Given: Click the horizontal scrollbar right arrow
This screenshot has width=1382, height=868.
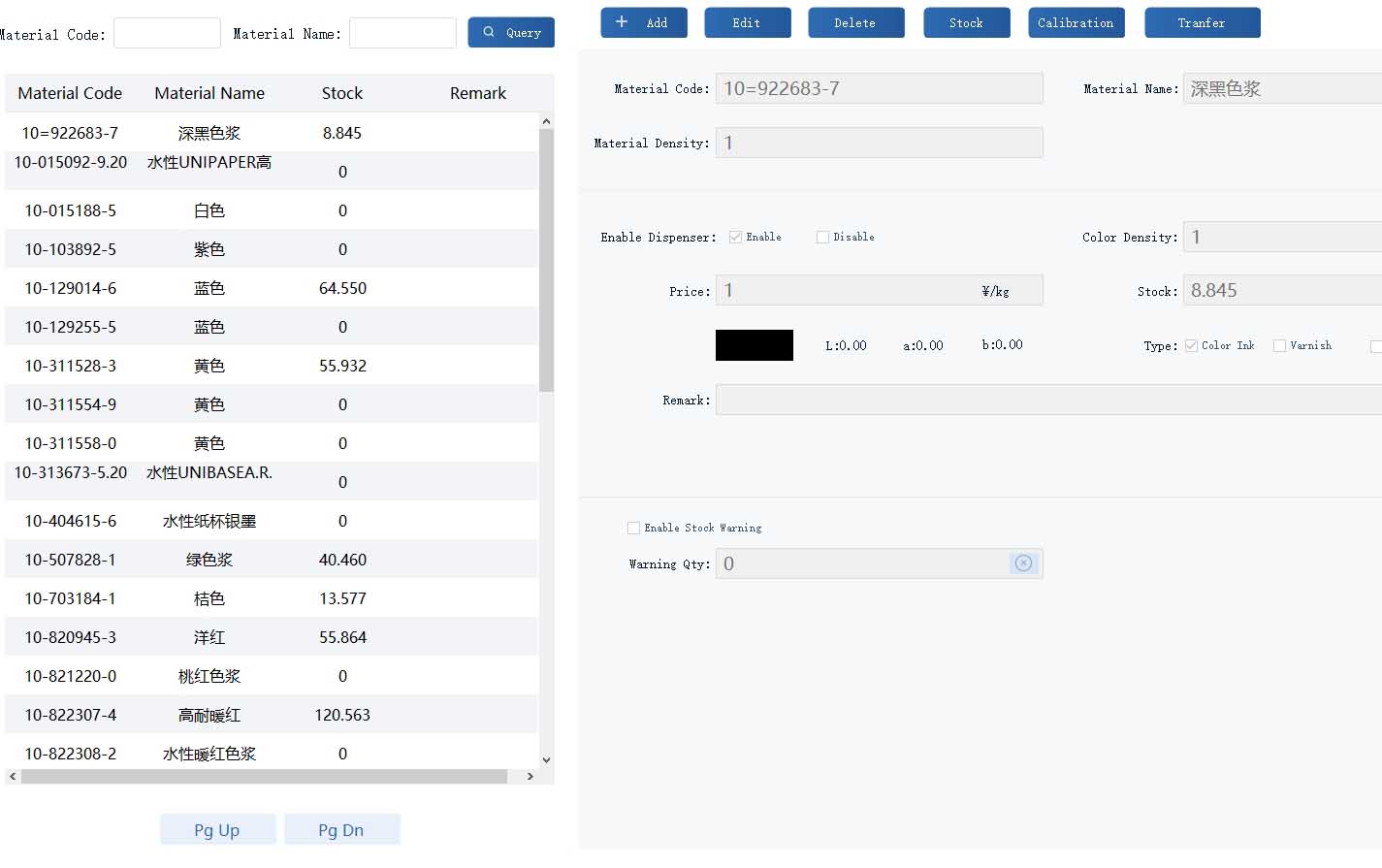Looking at the screenshot, I should point(530,777).
